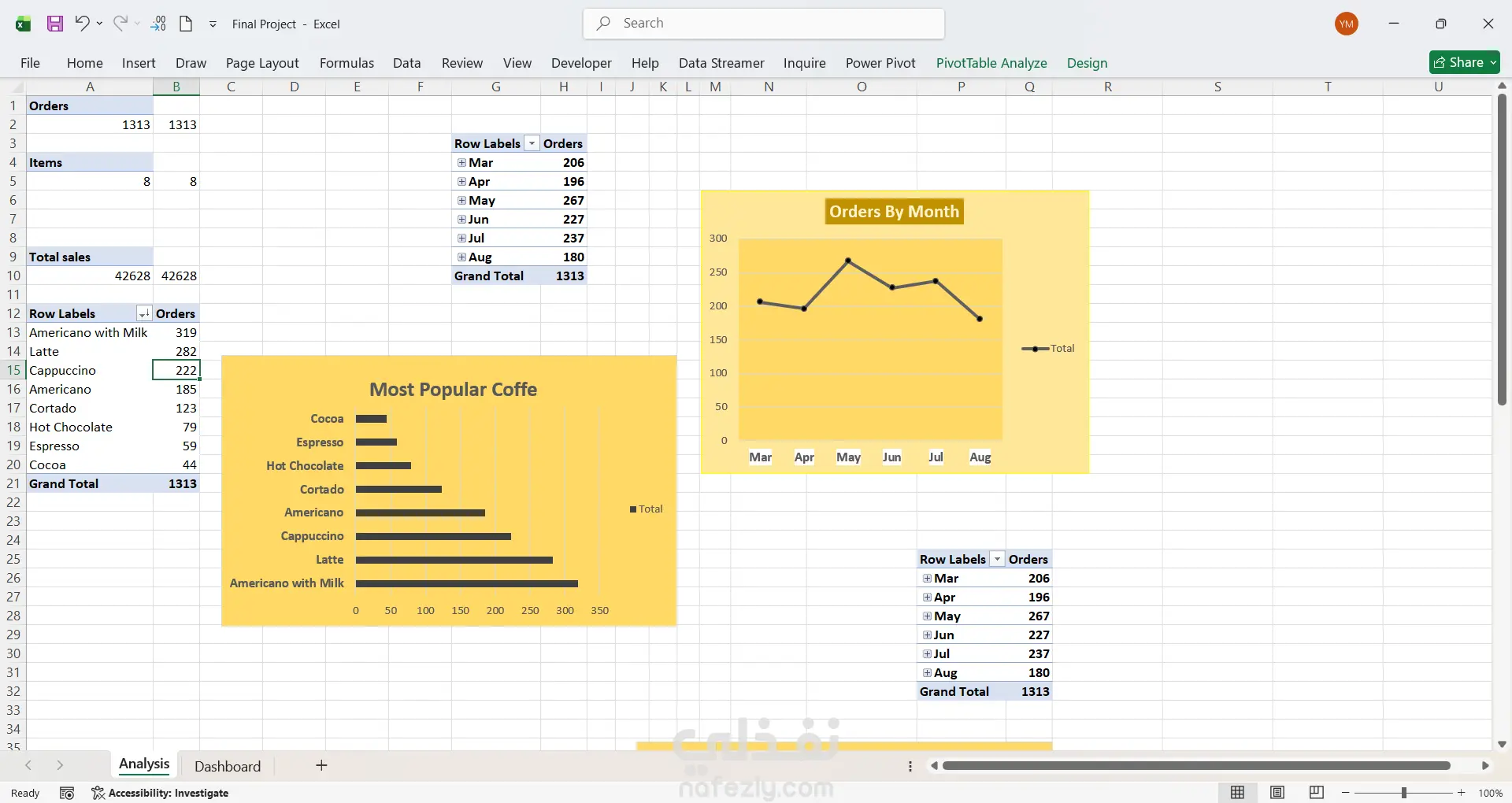This screenshot has width=1512, height=803.
Task: Open the Undo history dropdown arrow
Action: coord(100,24)
